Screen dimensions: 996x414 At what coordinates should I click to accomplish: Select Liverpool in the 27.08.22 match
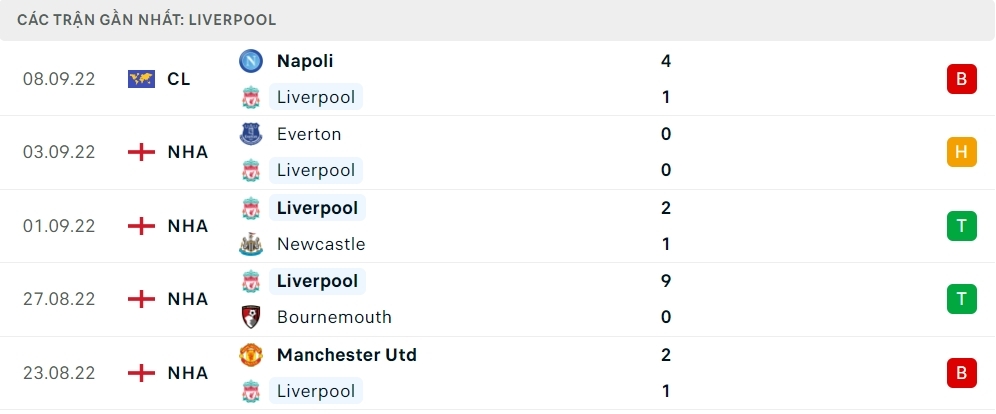317,281
